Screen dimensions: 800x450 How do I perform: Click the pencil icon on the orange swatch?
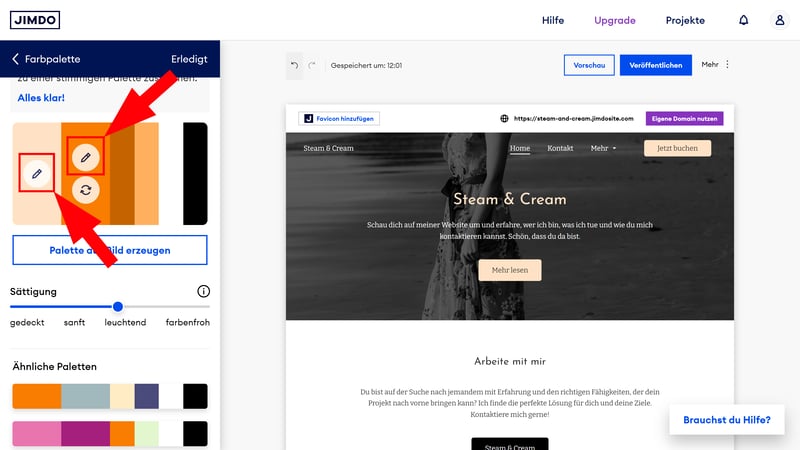click(86, 156)
